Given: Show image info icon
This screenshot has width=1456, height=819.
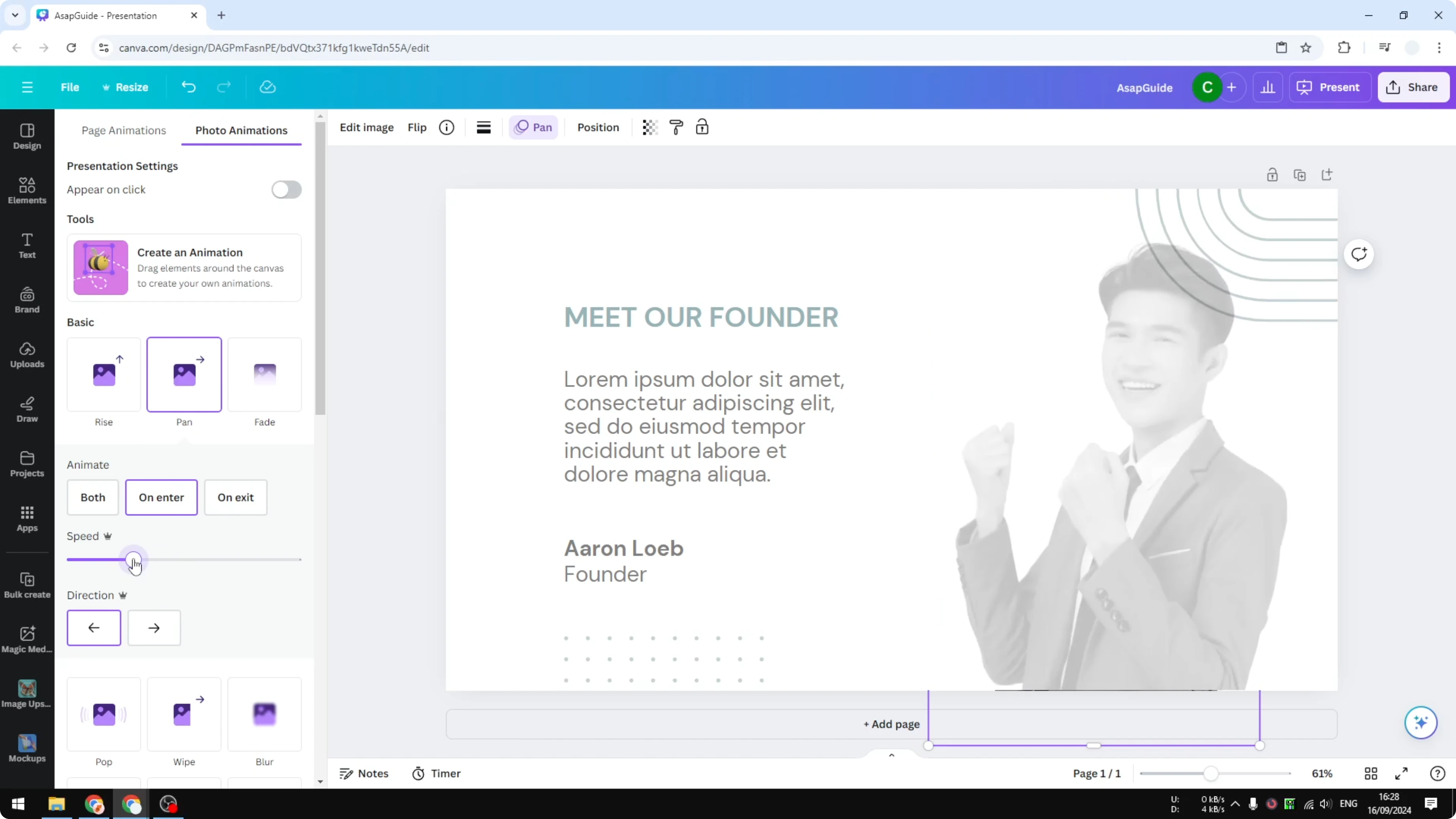Looking at the screenshot, I should 447,127.
